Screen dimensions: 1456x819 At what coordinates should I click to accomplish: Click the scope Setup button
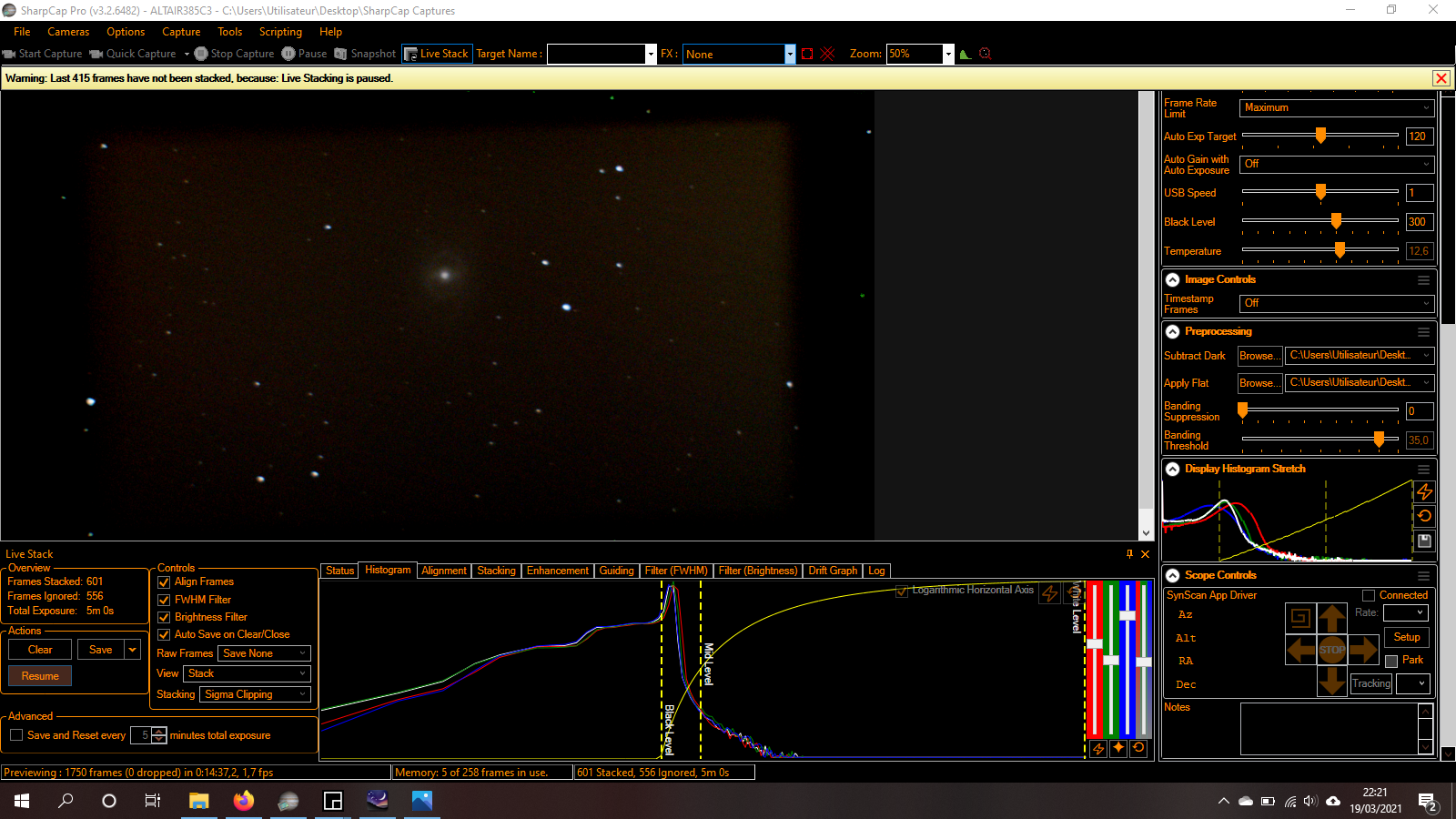pos(1407,637)
